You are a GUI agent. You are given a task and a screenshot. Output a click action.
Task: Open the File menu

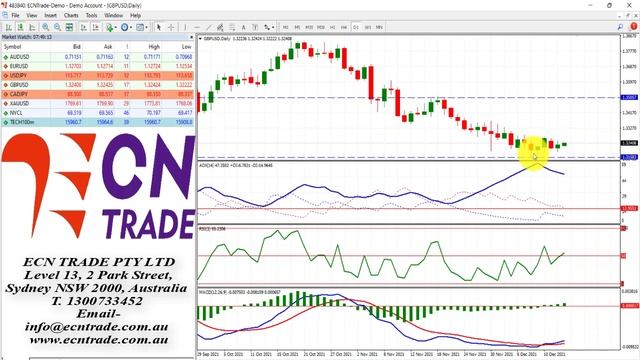coord(16,16)
